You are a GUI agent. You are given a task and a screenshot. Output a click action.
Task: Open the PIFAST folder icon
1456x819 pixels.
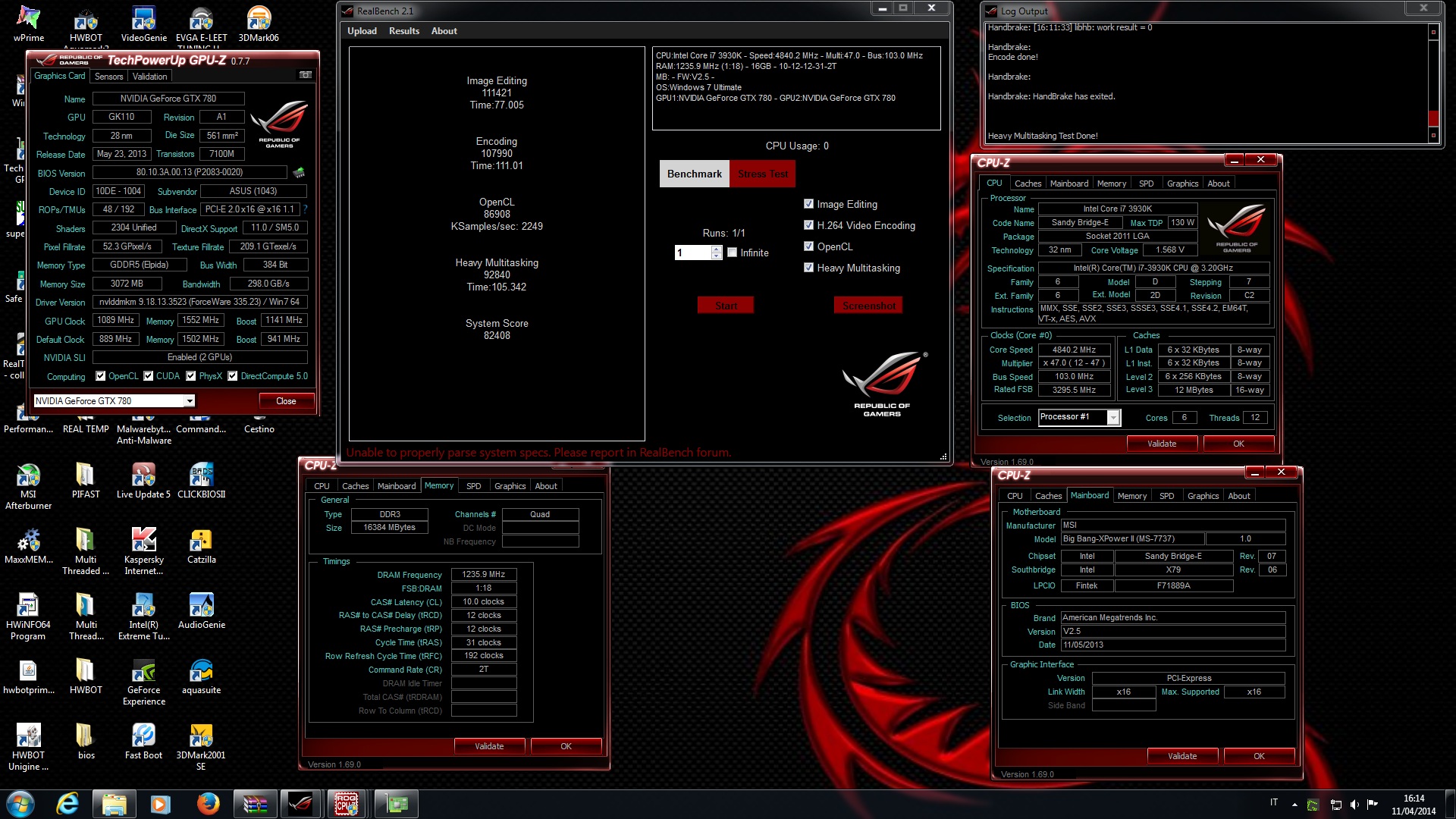(86, 481)
